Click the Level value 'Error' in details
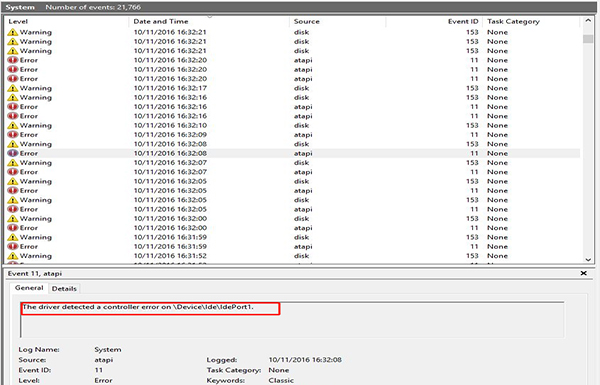The image size is (600, 385). coord(103,380)
